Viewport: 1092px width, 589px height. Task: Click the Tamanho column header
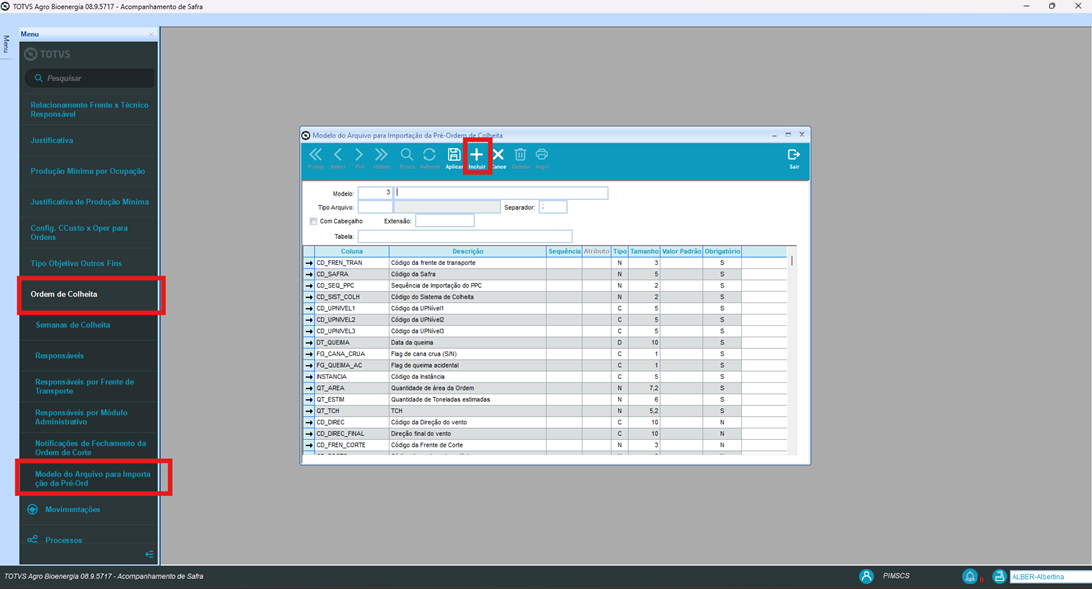point(644,251)
